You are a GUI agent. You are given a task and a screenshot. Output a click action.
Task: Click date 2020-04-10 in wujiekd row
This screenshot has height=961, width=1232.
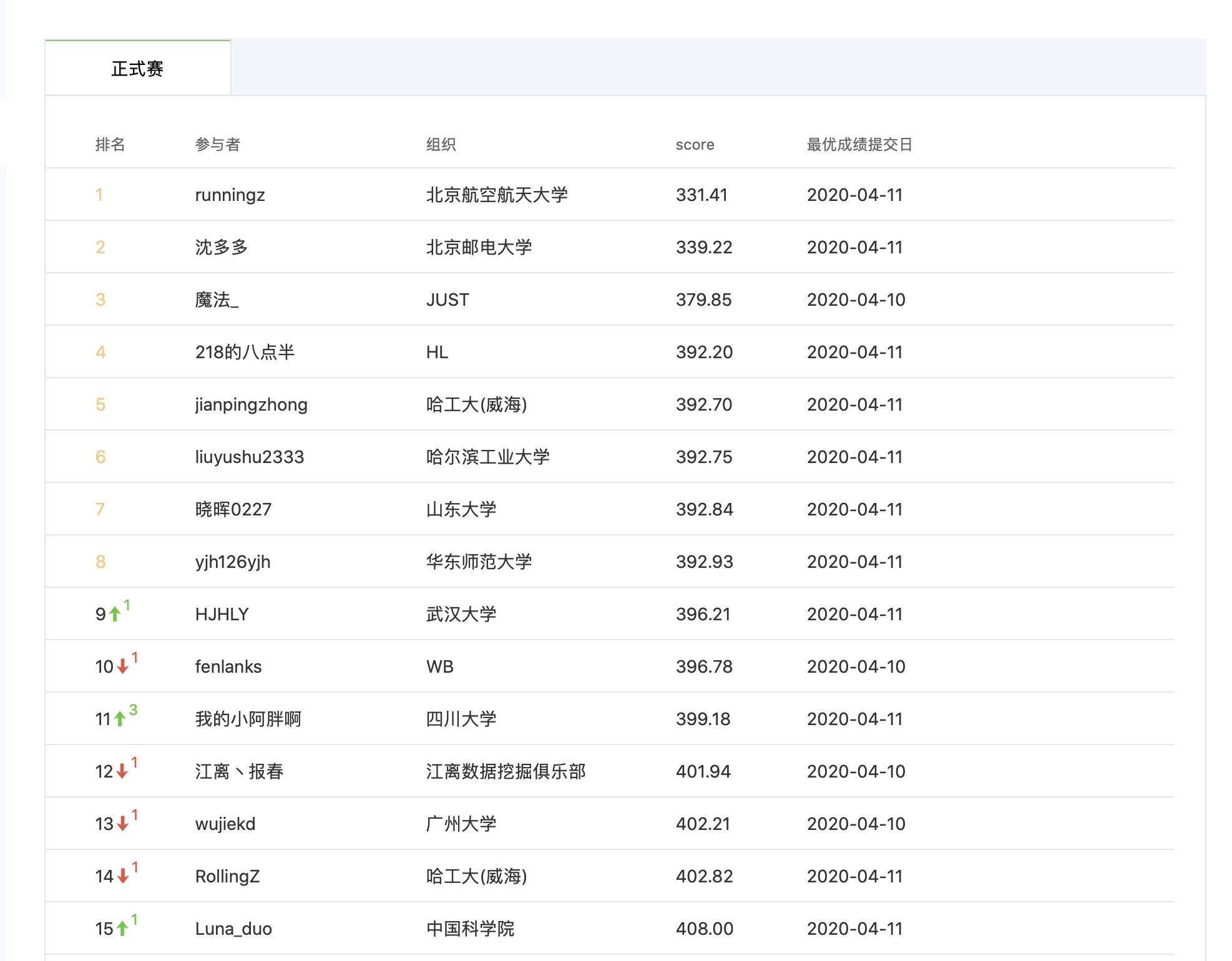(x=856, y=824)
